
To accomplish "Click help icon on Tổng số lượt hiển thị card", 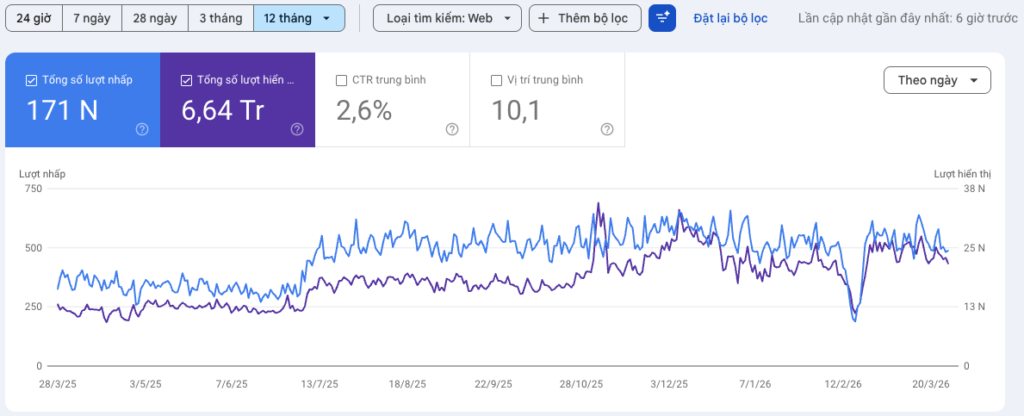I will [x=297, y=129].
